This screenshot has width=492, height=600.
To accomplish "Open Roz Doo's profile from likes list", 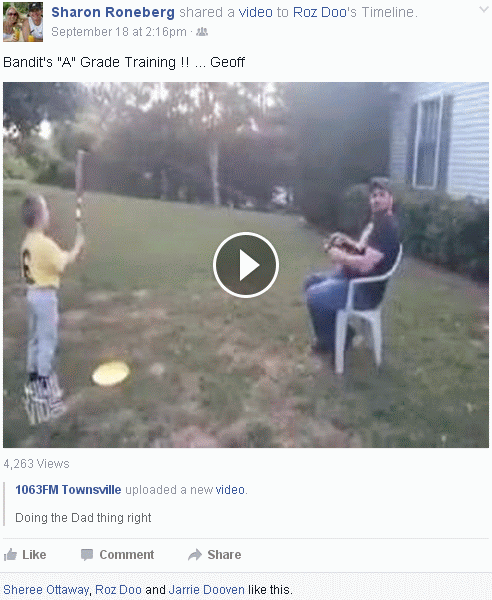I will click(x=118, y=589).
